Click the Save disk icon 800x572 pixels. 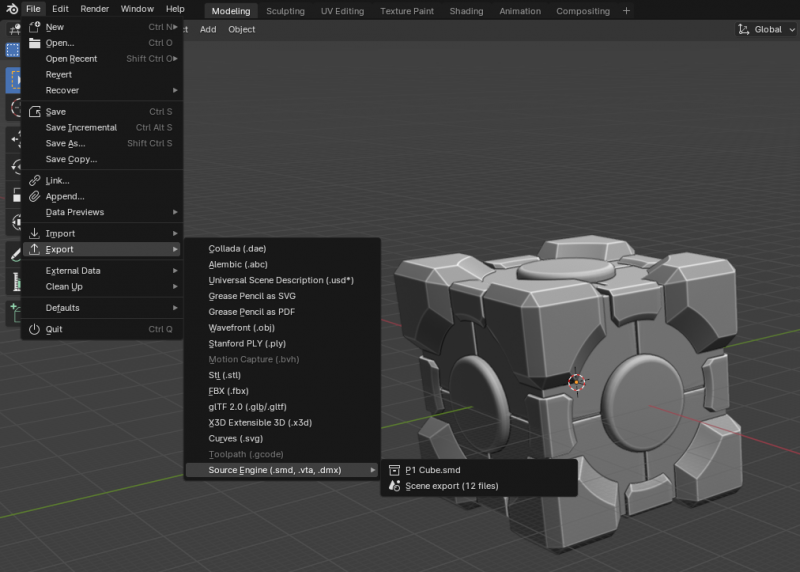pos(34,112)
